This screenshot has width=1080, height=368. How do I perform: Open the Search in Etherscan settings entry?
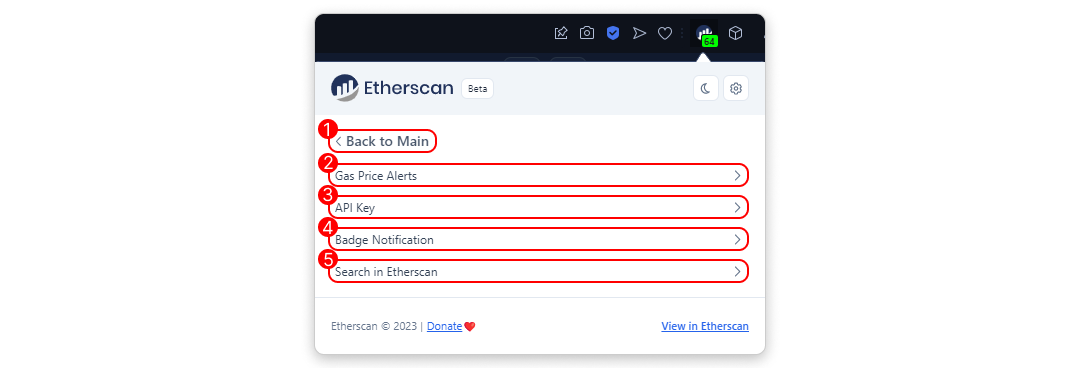(x=538, y=272)
